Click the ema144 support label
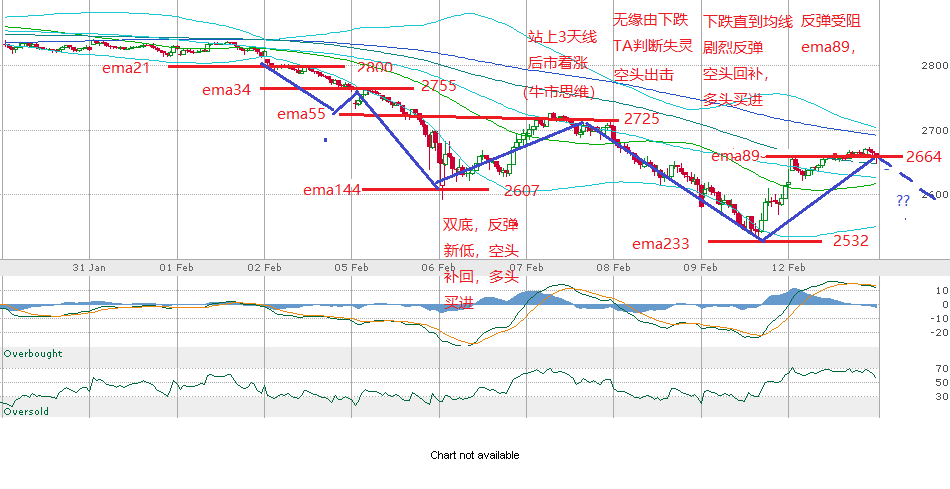Screen dimensions: 950x489 (331, 189)
